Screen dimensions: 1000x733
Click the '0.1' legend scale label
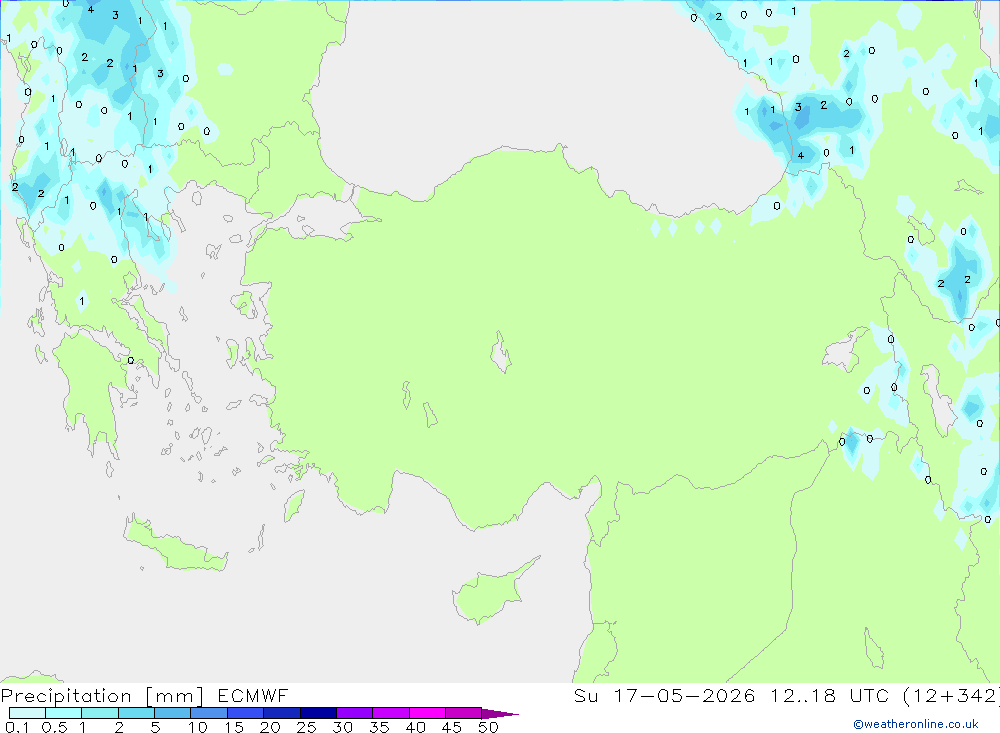point(17,727)
